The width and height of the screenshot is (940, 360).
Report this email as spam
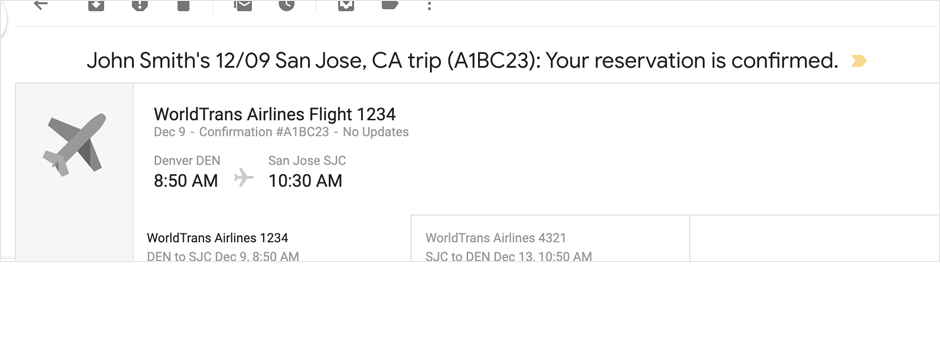(x=140, y=5)
